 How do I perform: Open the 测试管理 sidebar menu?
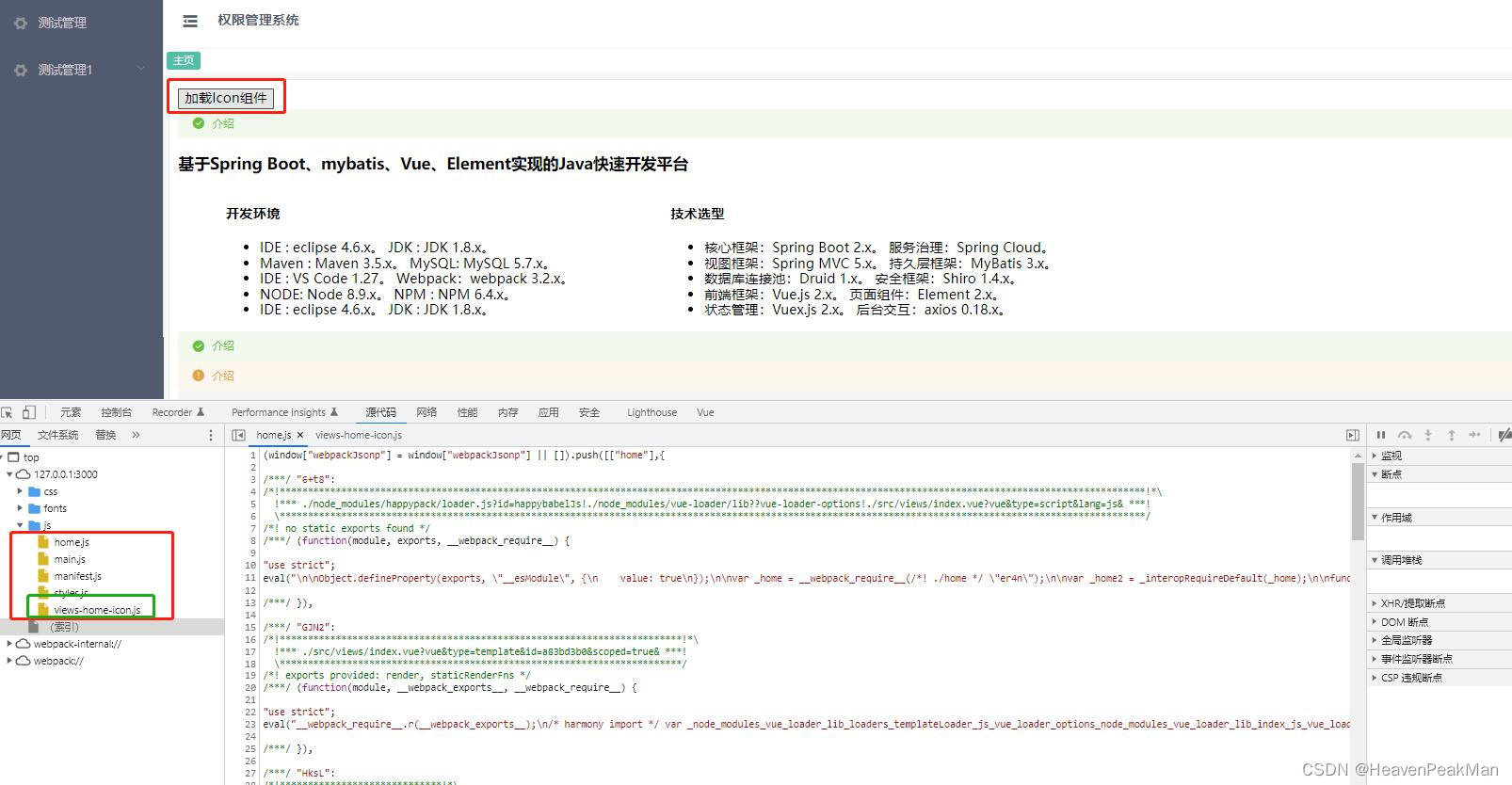coord(81,23)
